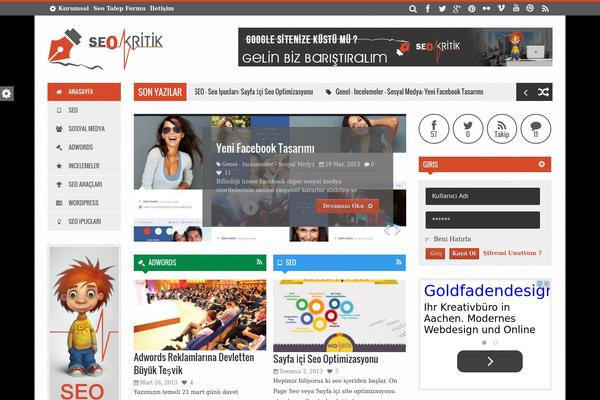
Task: Click the Son Yazılar label
Action: coord(160,92)
